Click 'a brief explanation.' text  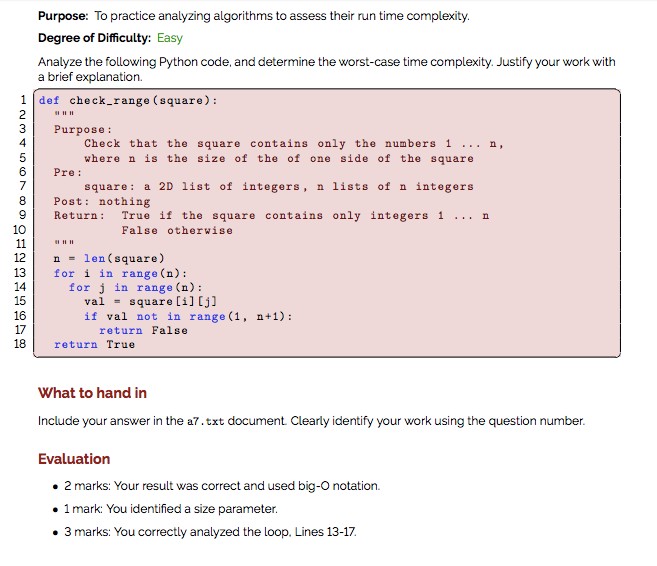point(90,77)
